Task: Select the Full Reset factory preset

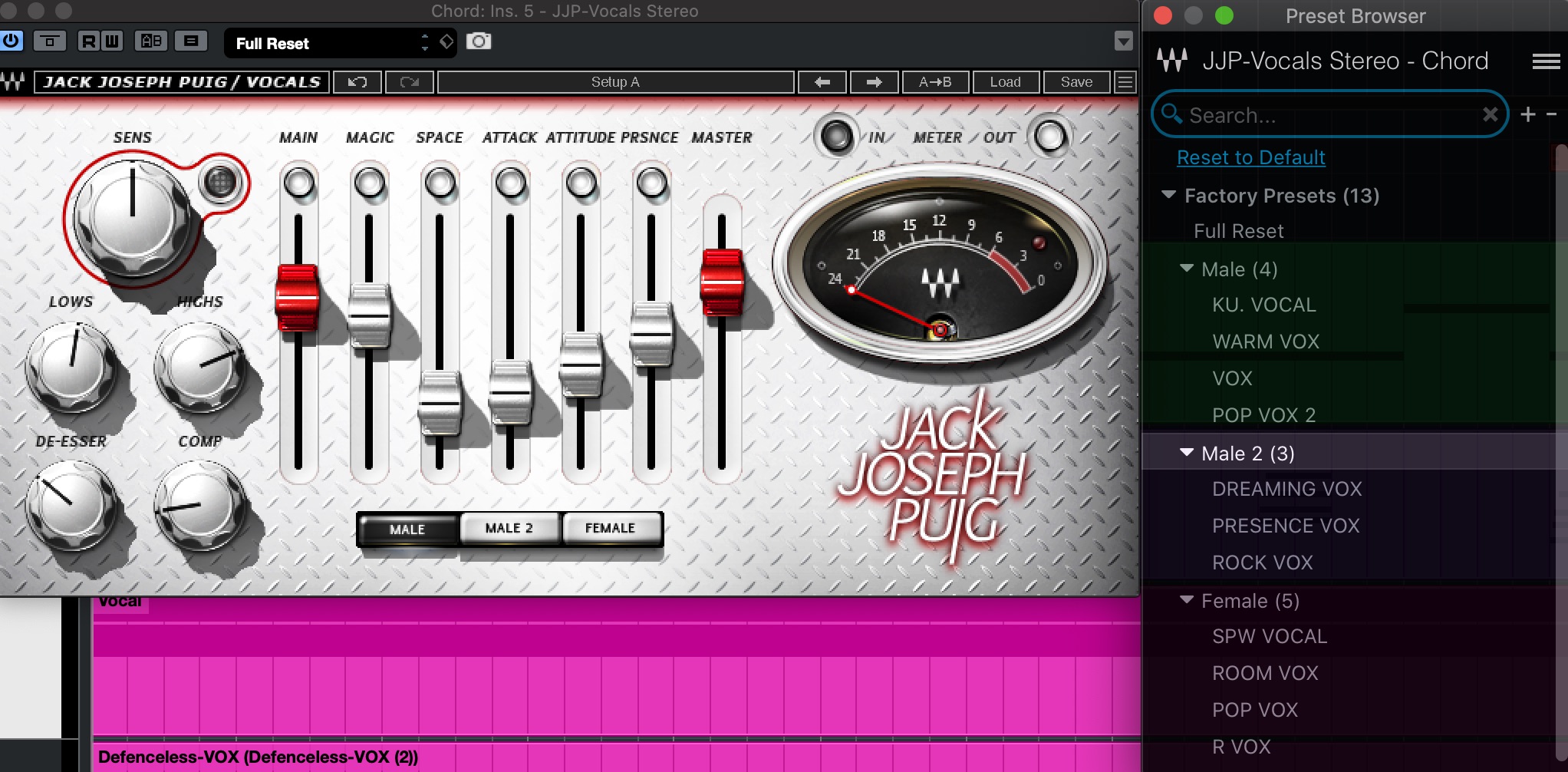Action: [1238, 231]
